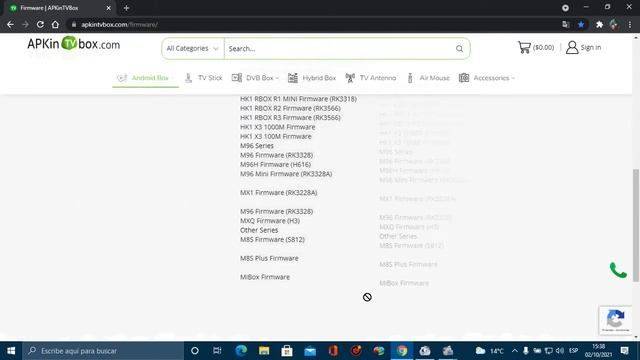Click the reCAPTCHA badge
This screenshot has height=360, width=640.
pyautogui.click(x=616, y=320)
